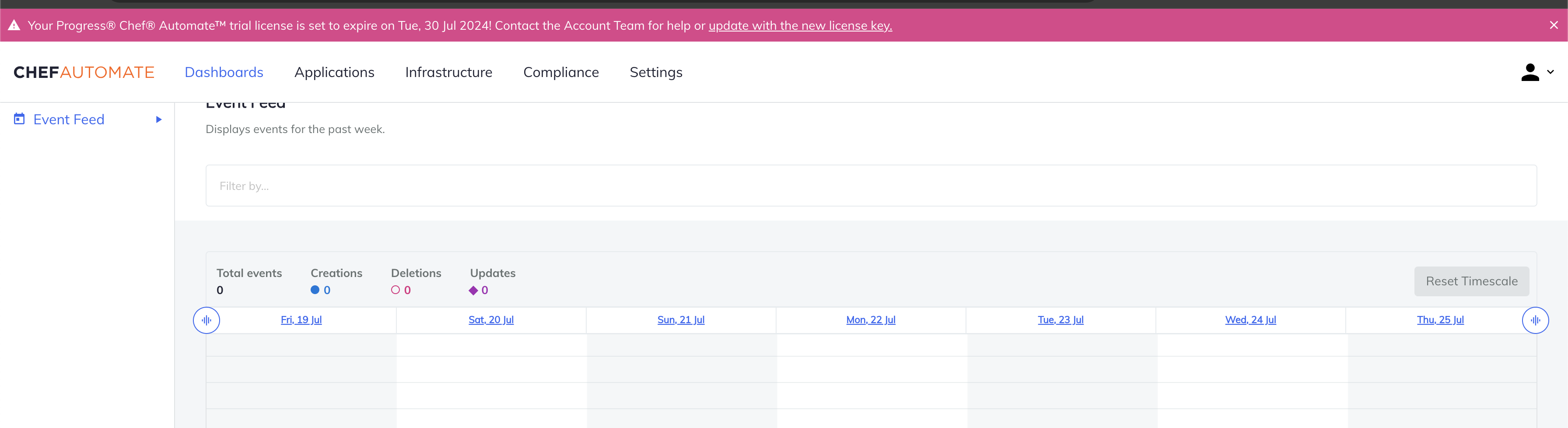The image size is (1568, 428).
Task: Open events for Mon, 22 Jul
Action: pyautogui.click(x=871, y=319)
